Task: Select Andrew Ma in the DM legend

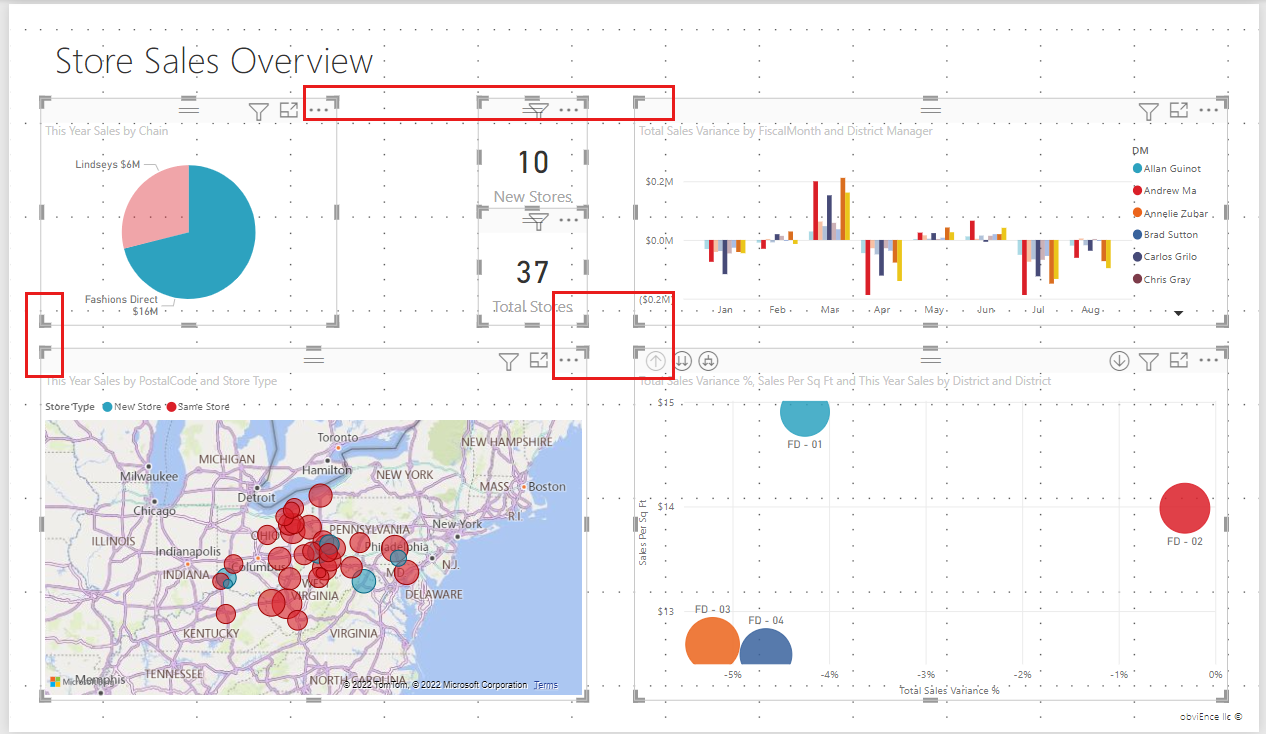Action: [x=1164, y=191]
